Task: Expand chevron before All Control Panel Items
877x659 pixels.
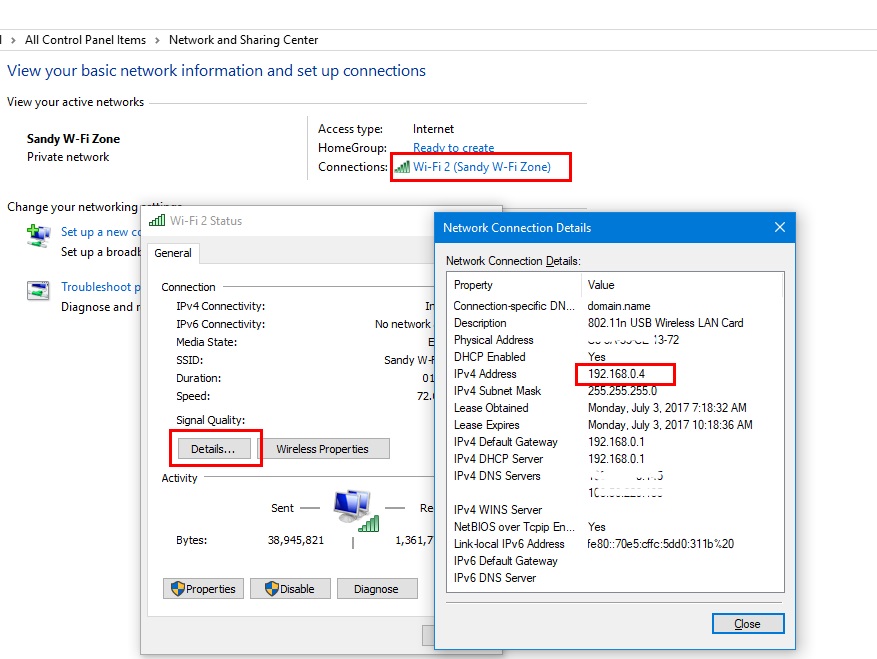Action: (12, 40)
